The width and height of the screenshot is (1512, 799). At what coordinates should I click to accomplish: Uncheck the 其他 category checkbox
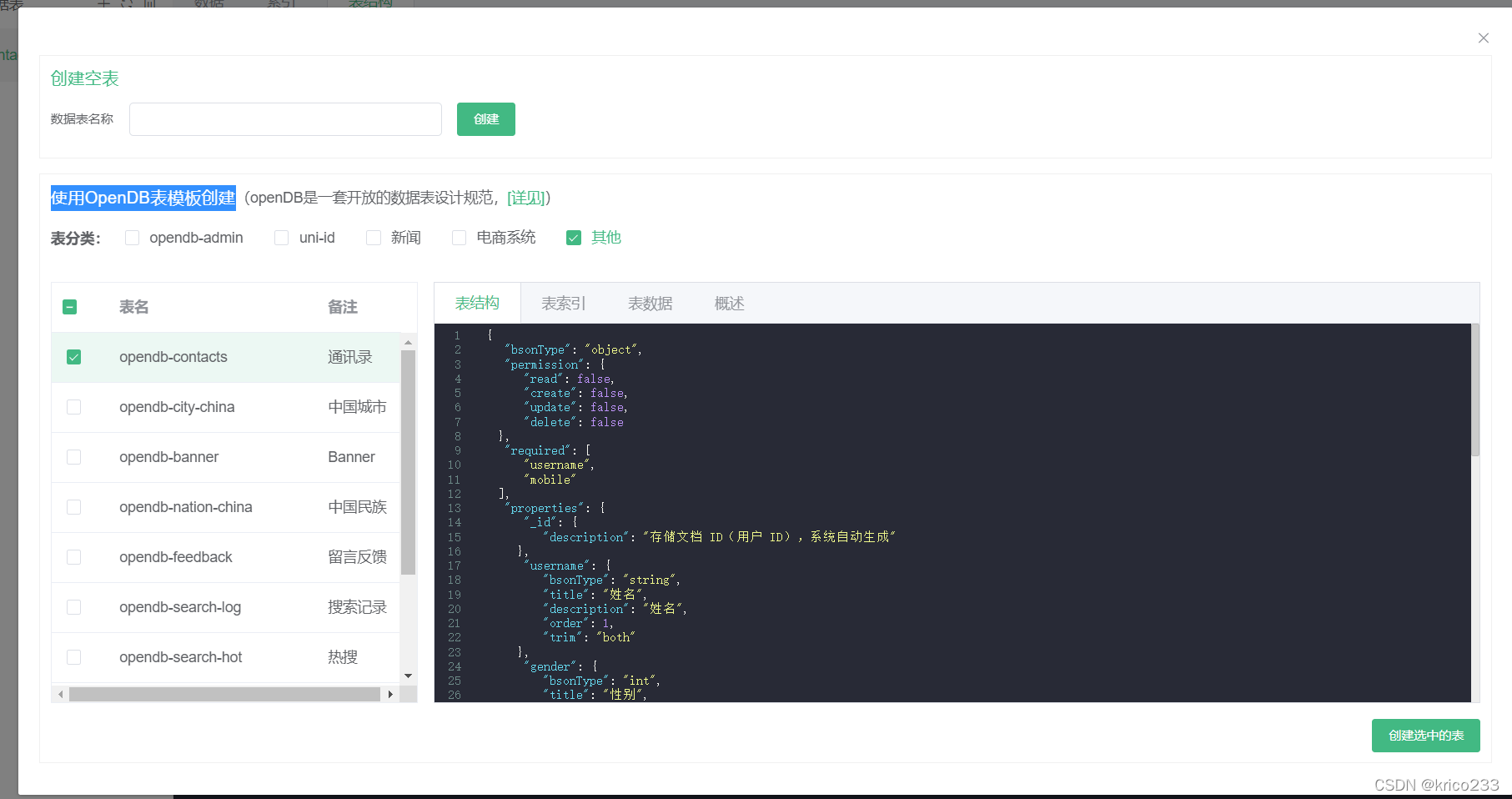pos(573,238)
